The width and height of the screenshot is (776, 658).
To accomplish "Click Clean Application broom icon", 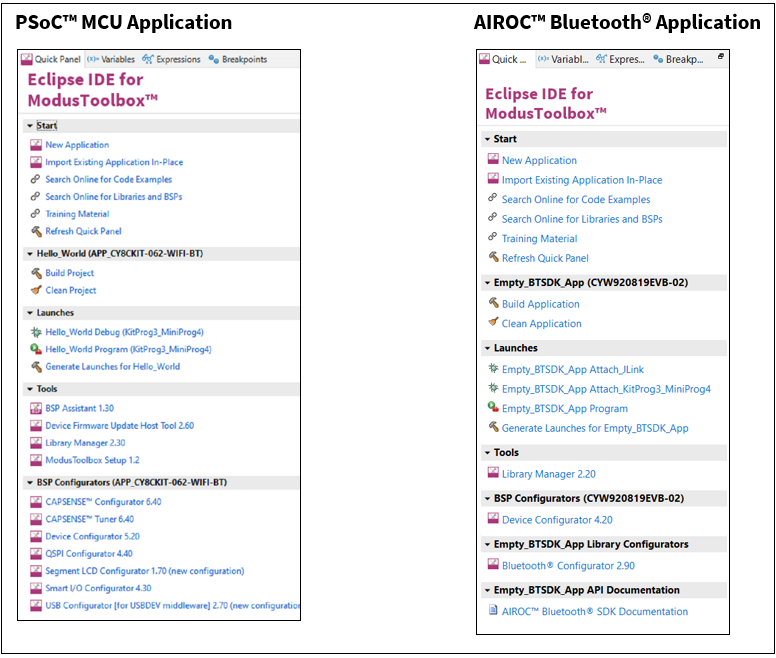I will click(493, 323).
